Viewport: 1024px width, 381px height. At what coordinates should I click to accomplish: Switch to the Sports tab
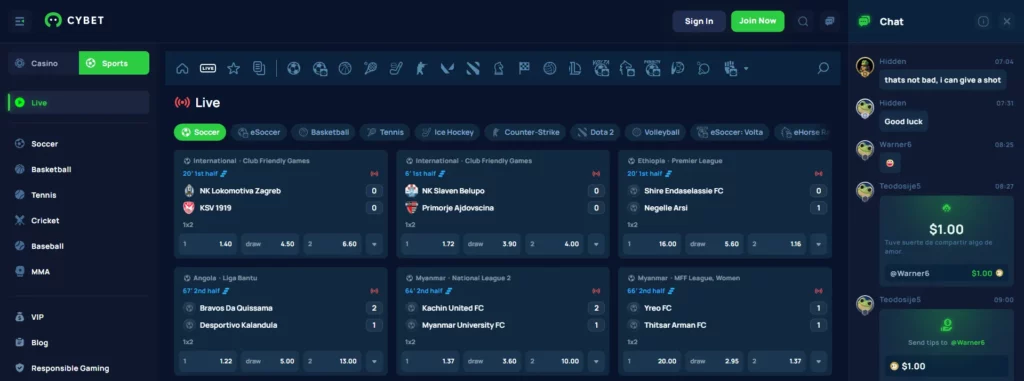114,63
